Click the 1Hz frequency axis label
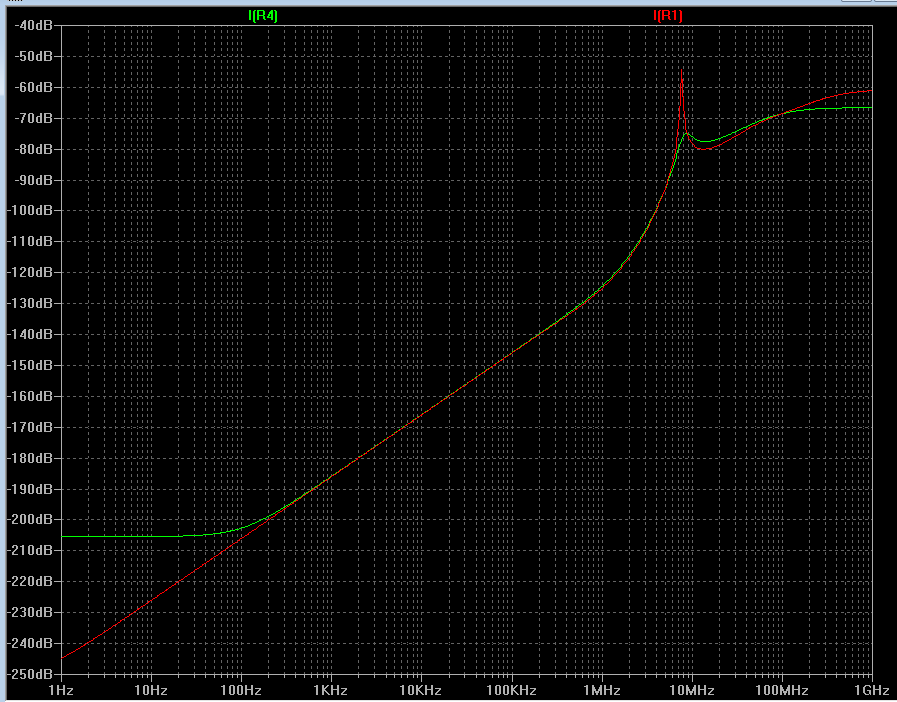The width and height of the screenshot is (897, 702). [61, 690]
